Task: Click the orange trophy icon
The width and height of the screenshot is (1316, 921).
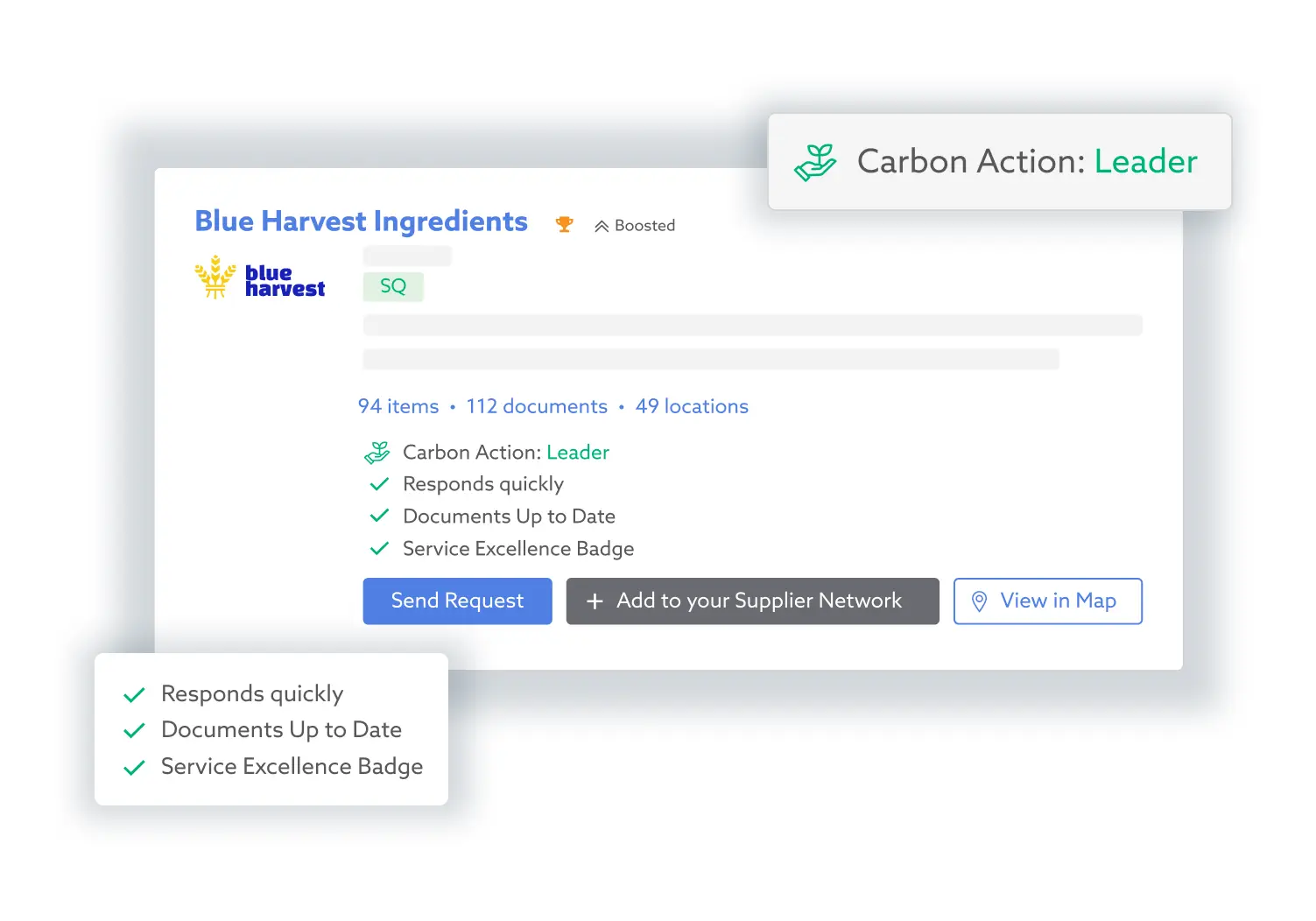Action: pyautogui.click(x=565, y=225)
